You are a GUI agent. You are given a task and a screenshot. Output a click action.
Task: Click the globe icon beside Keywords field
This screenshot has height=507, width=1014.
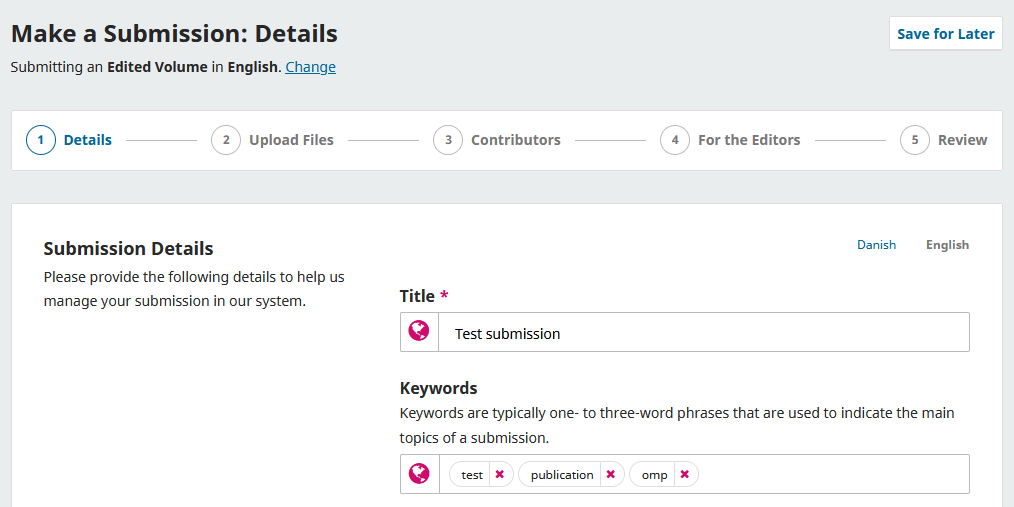click(x=419, y=473)
